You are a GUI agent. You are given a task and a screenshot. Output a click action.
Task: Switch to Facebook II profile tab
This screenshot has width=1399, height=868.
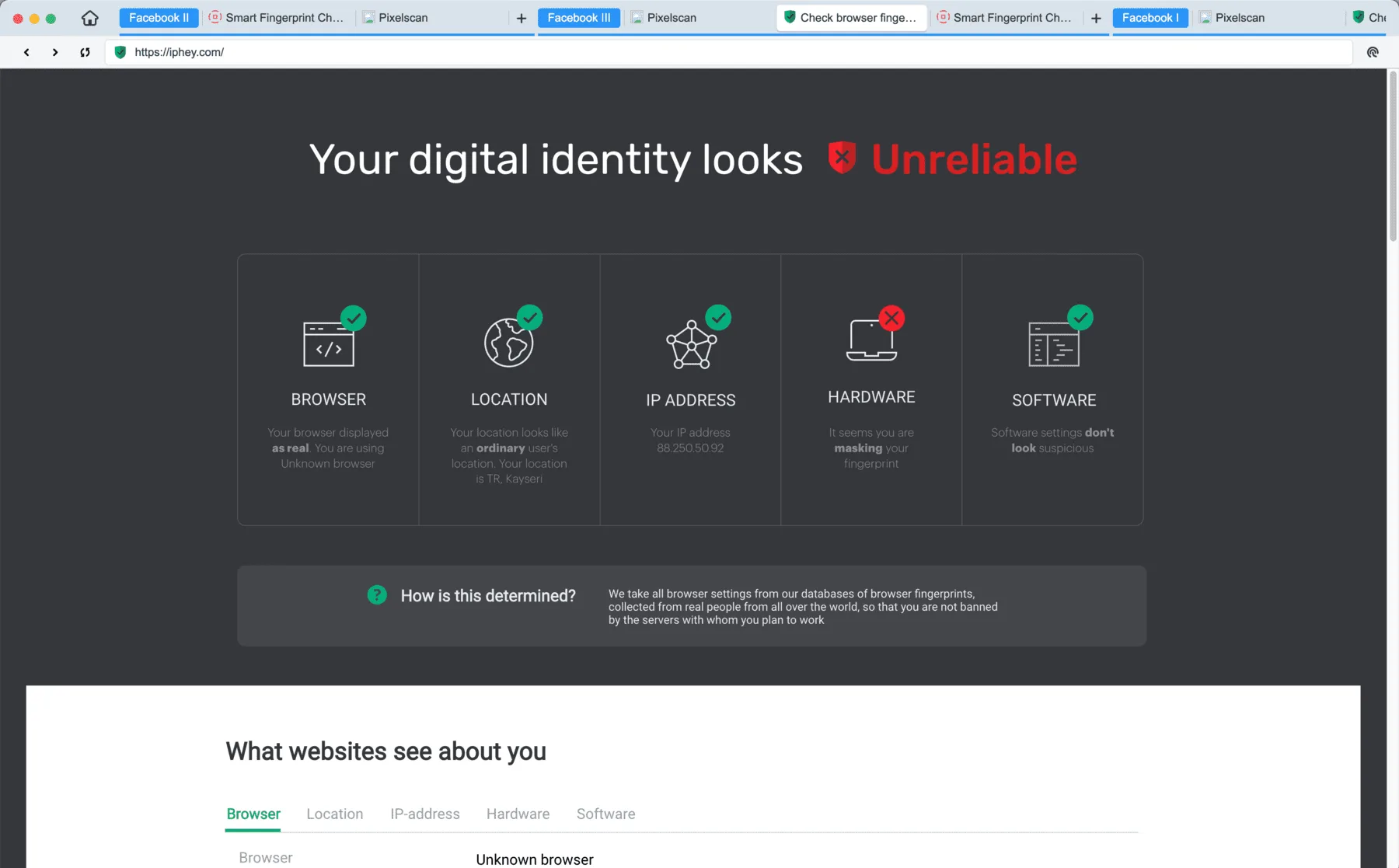(159, 18)
